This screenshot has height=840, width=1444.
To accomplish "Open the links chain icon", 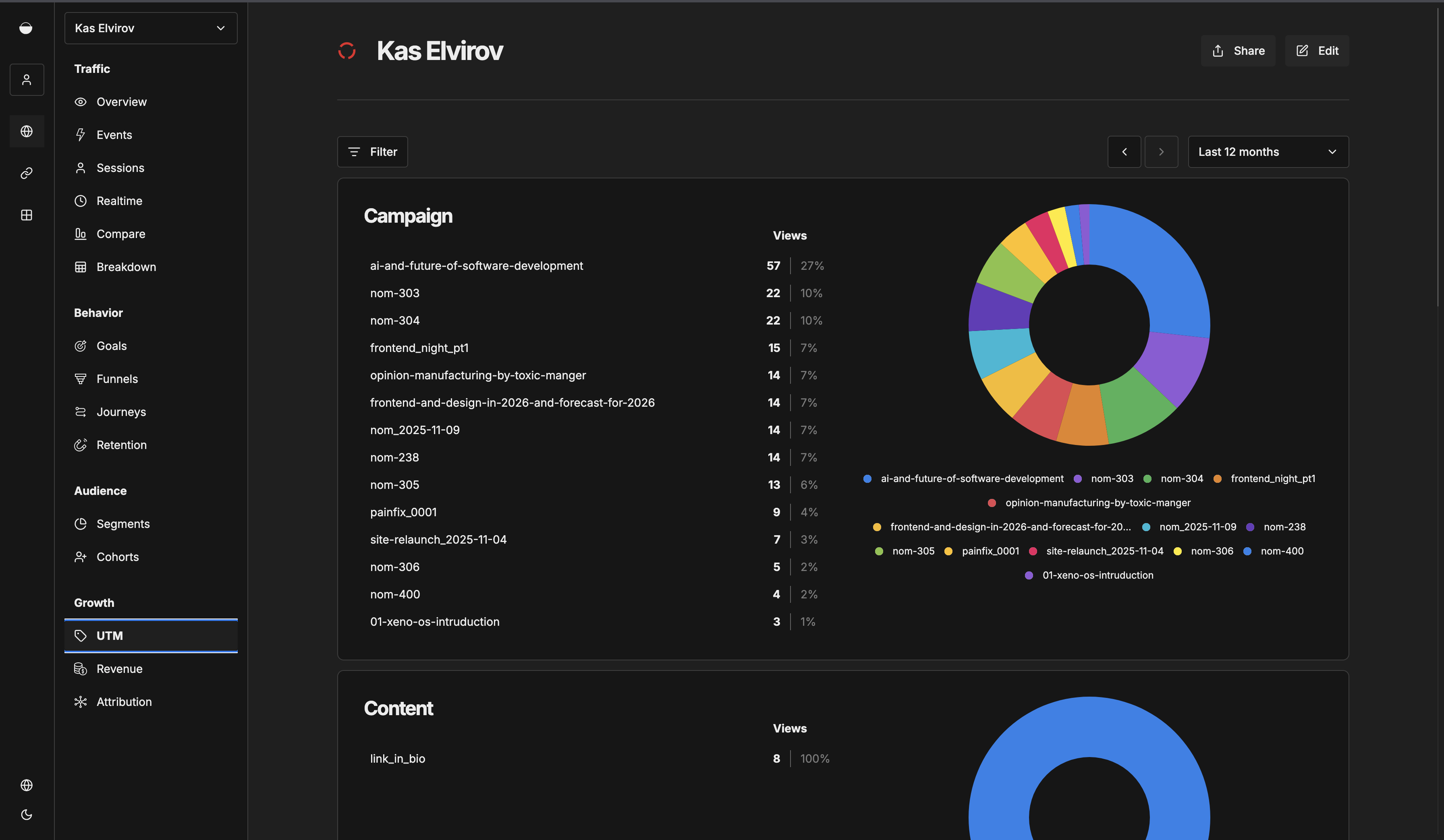I will click(26, 173).
